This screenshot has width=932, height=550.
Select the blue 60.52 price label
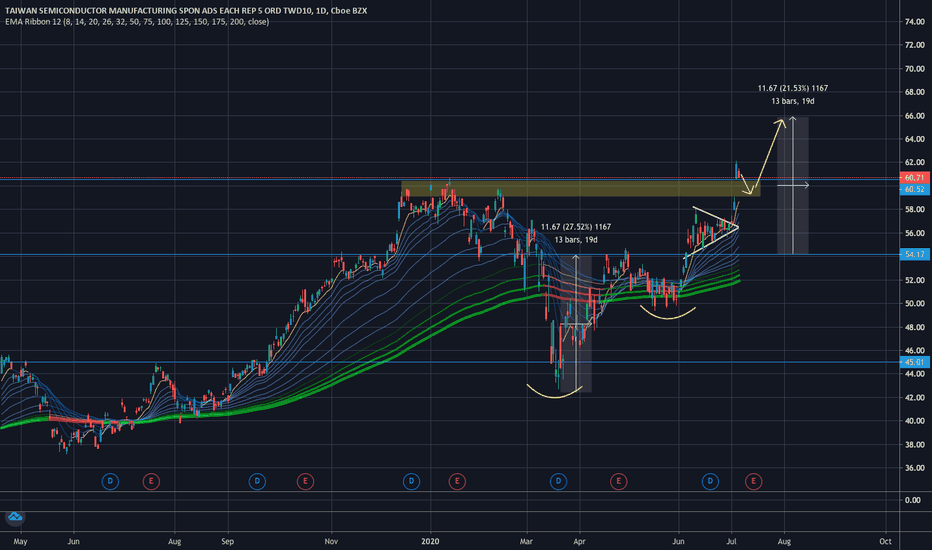[914, 189]
